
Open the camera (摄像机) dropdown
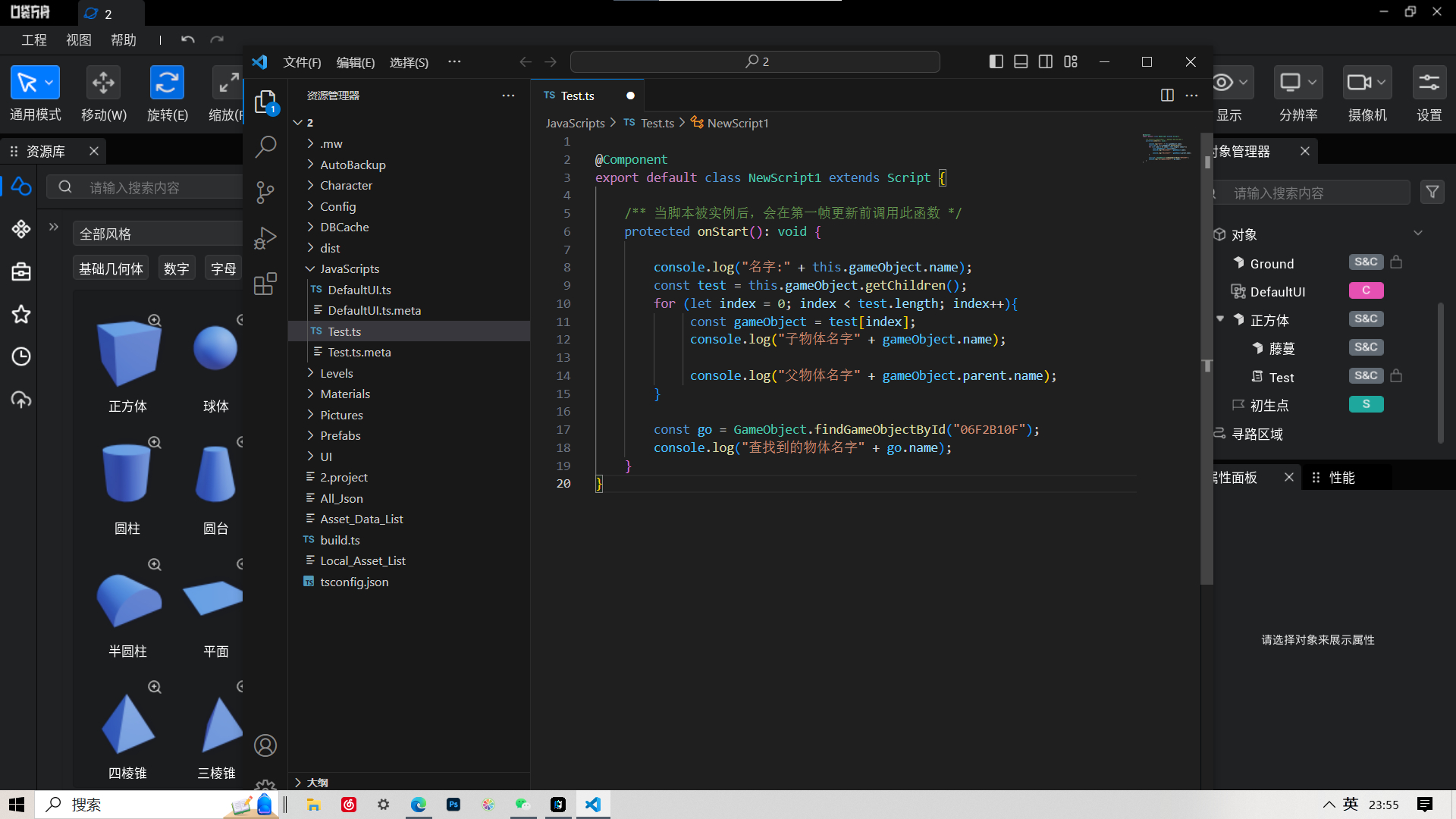click(1367, 83)
